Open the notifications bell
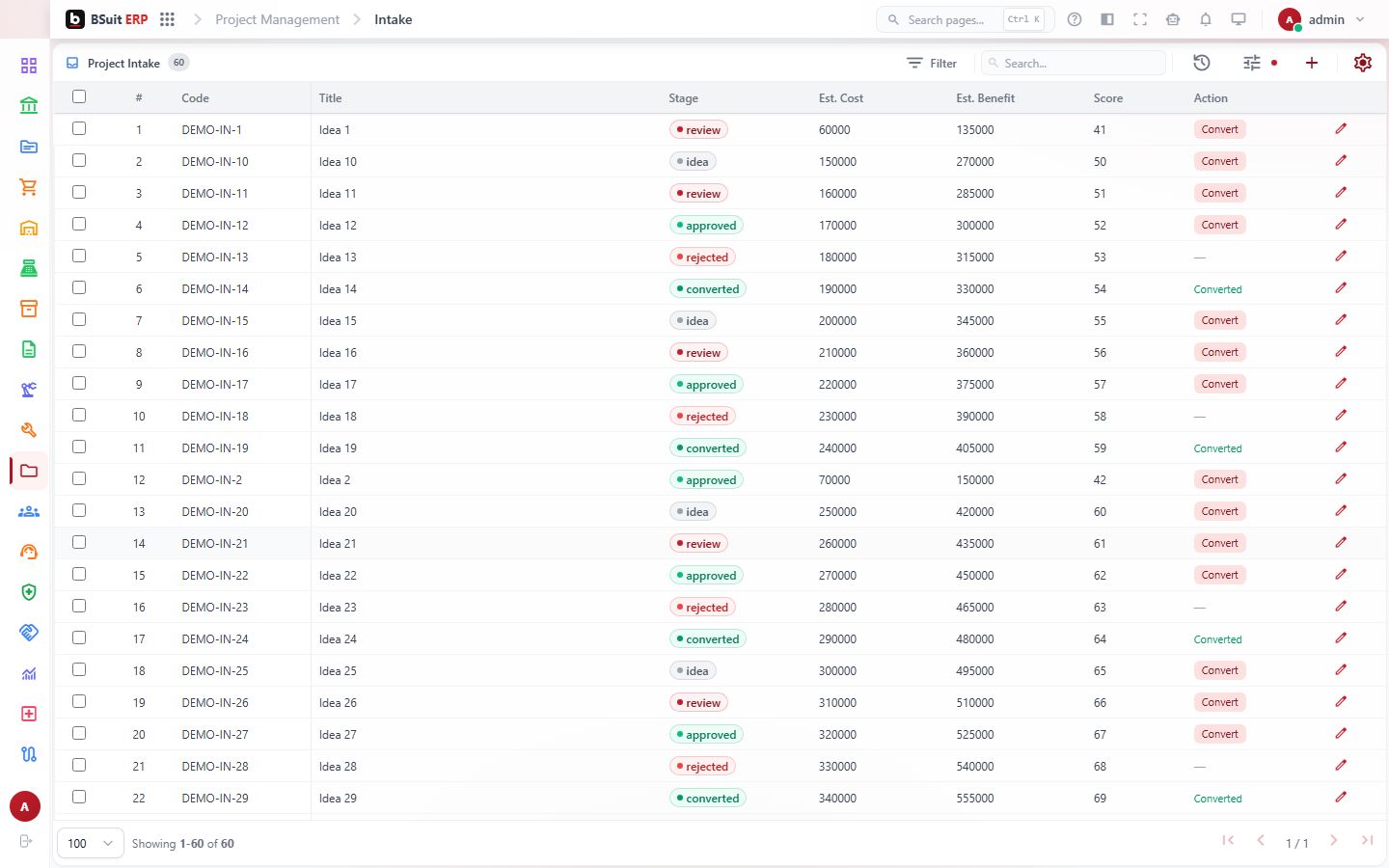 click(x=1206, y=19)
